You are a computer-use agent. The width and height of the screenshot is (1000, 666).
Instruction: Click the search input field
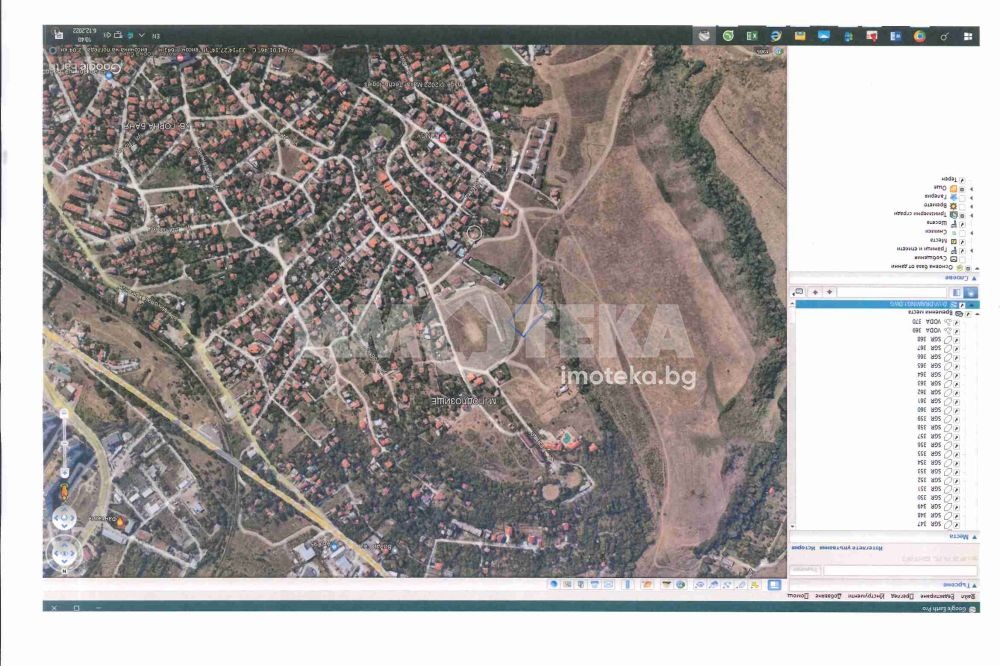900,570
